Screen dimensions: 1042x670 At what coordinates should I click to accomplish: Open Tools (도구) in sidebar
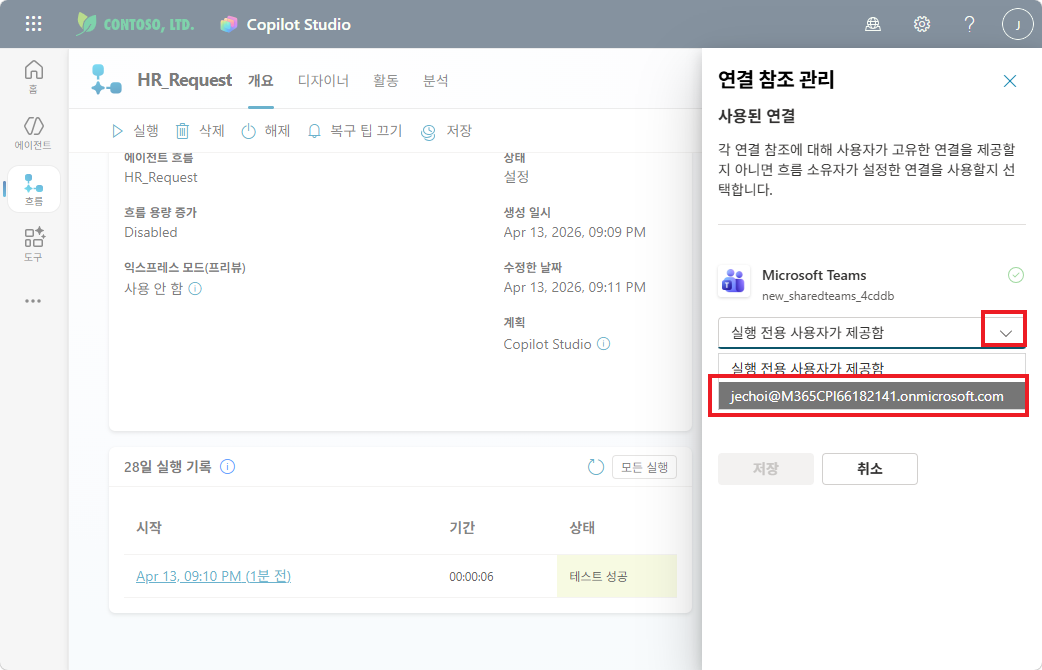[33, 245]
